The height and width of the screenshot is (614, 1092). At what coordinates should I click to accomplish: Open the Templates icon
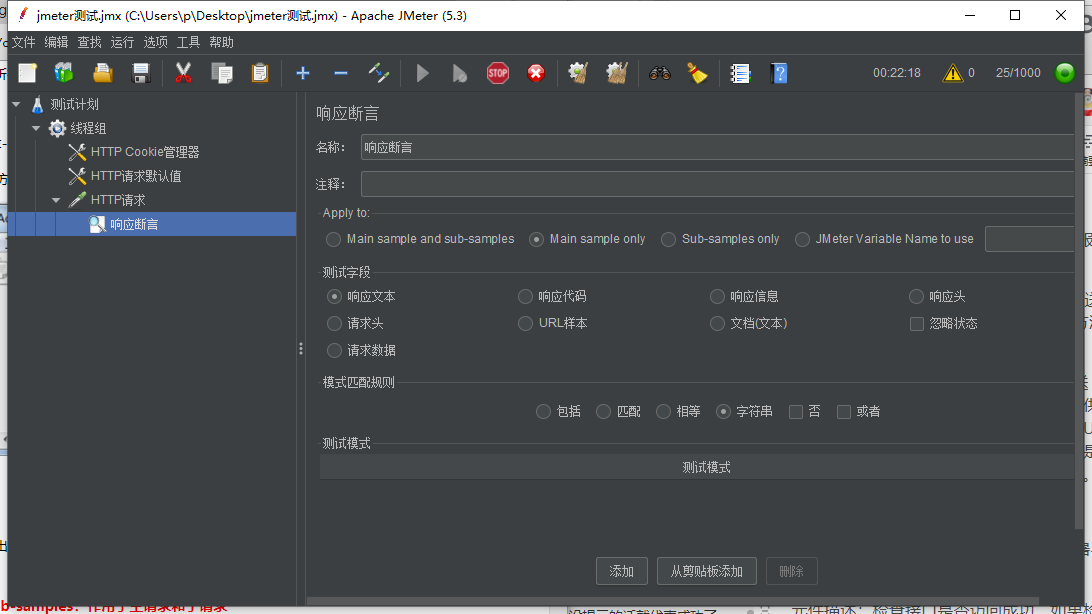coord(64,73)
